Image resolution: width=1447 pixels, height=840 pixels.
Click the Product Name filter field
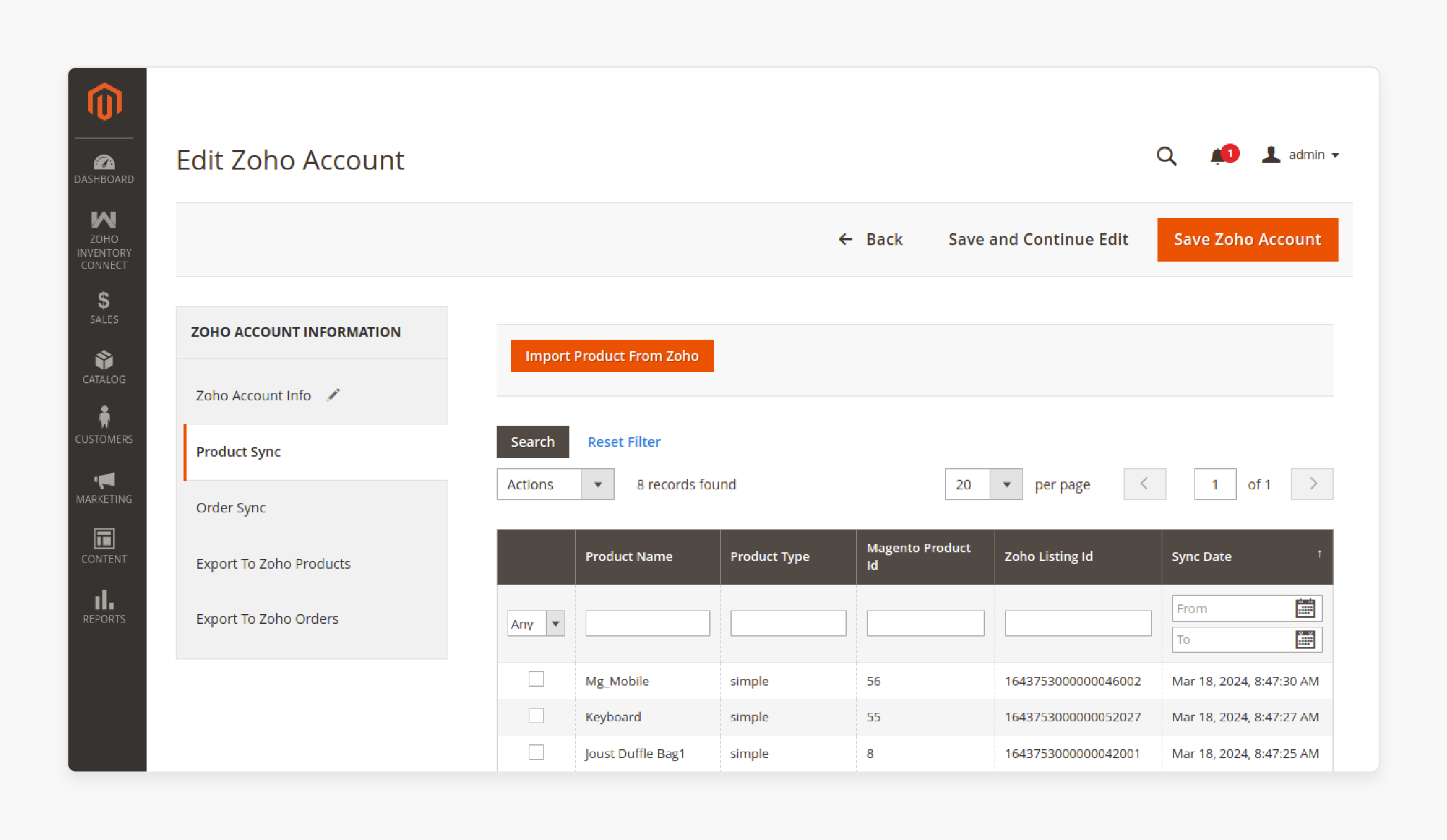[647, 623]
